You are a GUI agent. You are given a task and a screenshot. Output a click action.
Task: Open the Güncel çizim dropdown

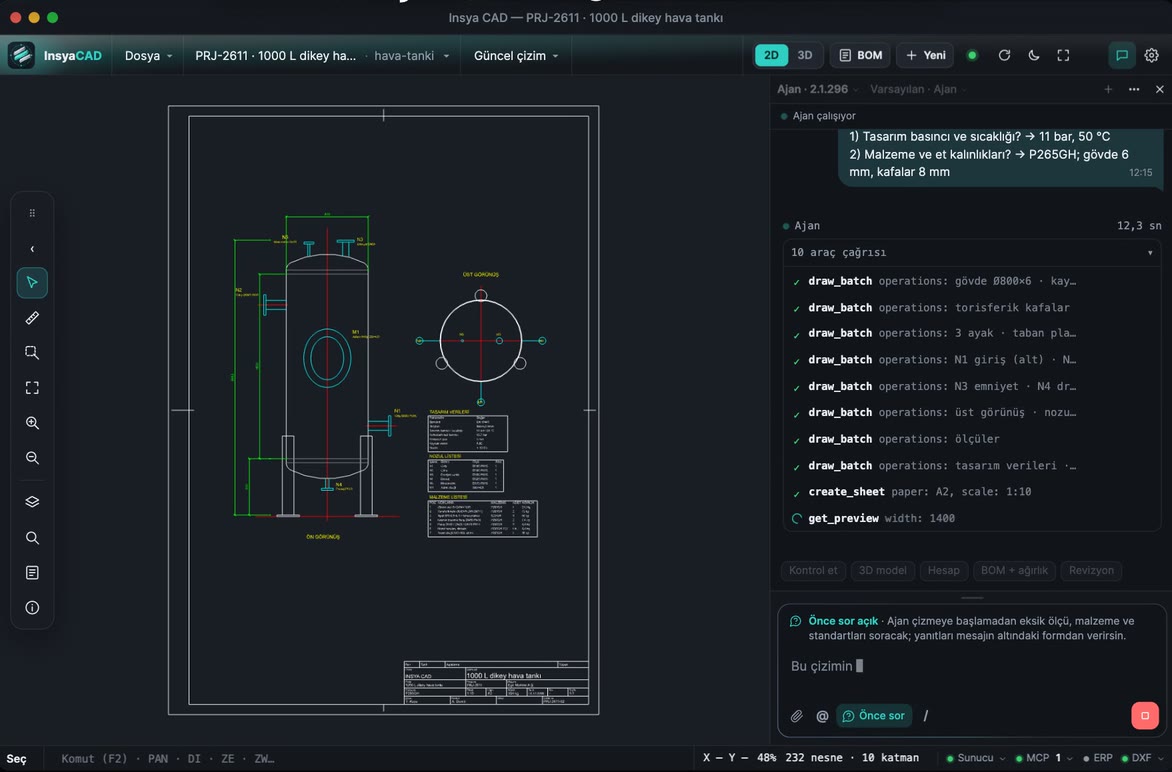[x=516, y=56]
